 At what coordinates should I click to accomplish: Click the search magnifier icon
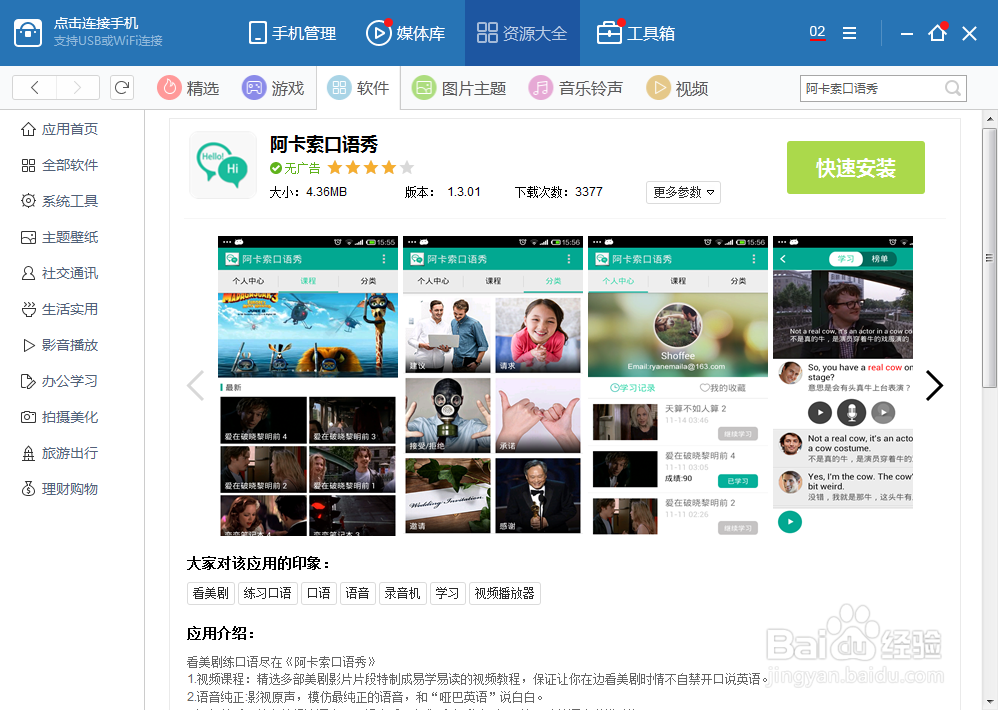(x=953, y=88)
